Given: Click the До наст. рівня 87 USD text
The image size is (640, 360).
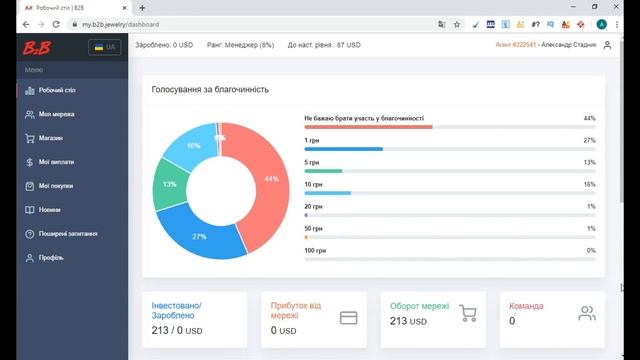Looking at the screenshot, I should (324, 45).
